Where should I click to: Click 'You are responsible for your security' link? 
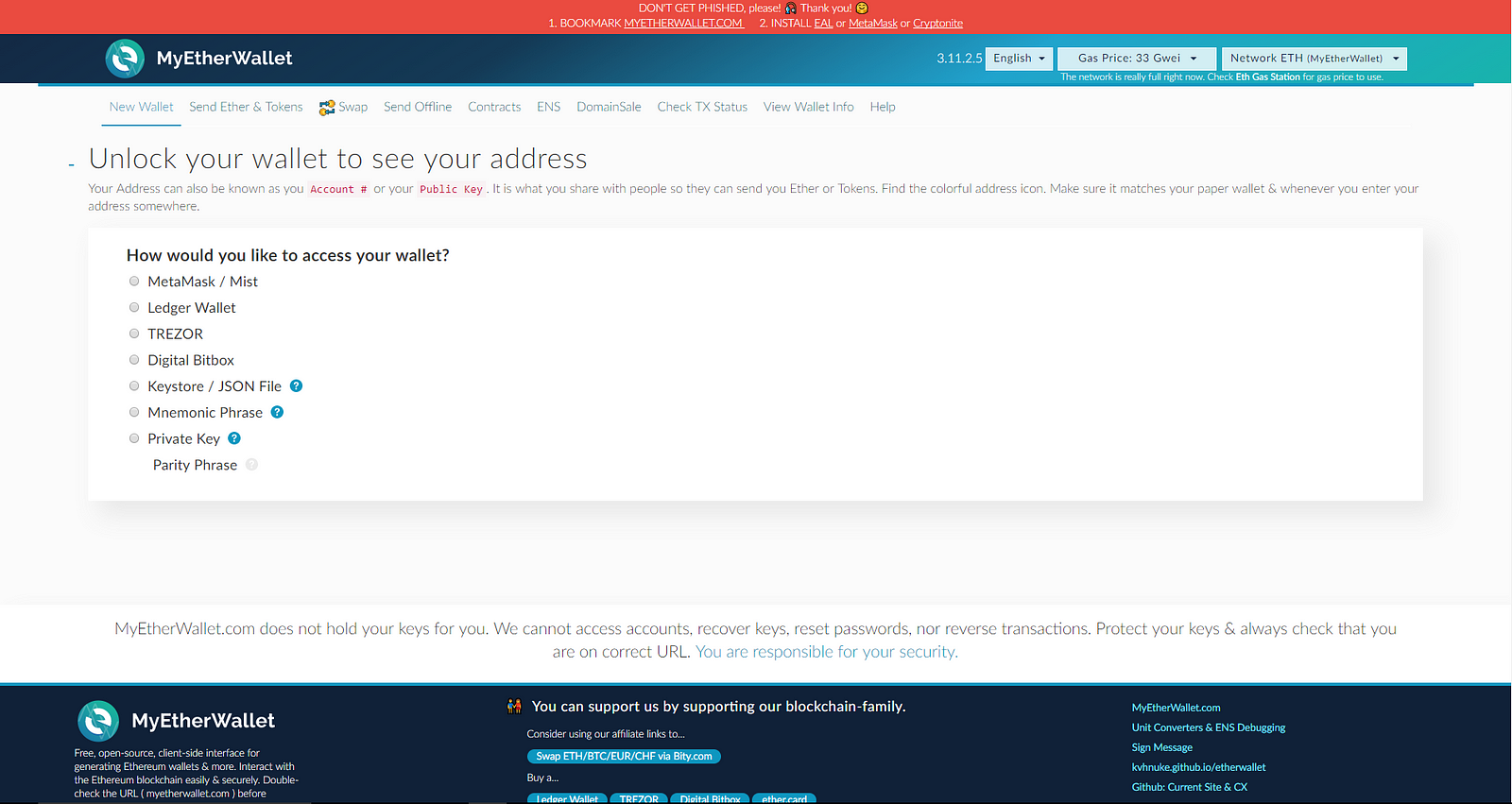point(827,652)
